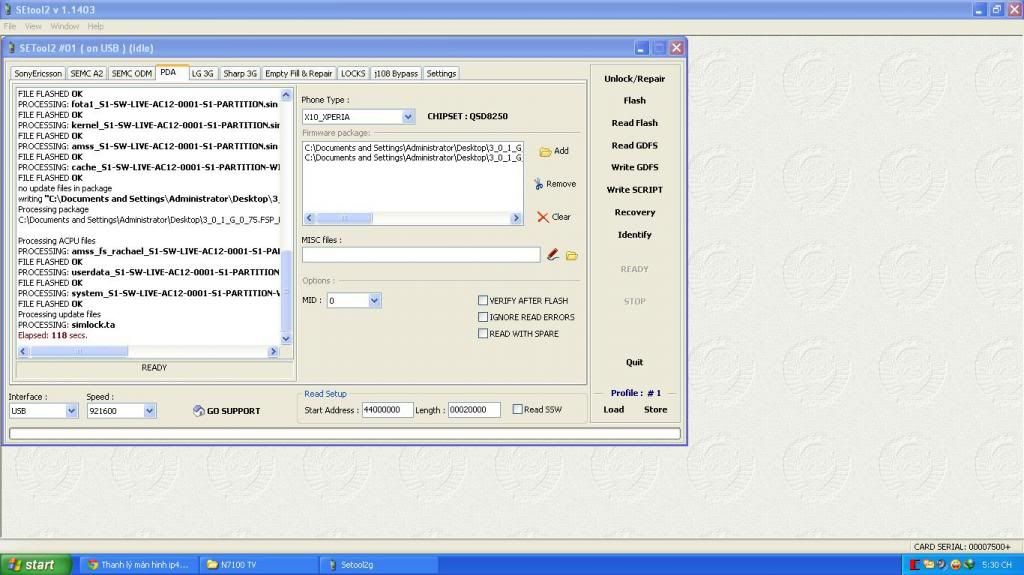Click firmware list scroll left arrow
The height and width of the screenshot is (575, 1024).
click(310, 218)
